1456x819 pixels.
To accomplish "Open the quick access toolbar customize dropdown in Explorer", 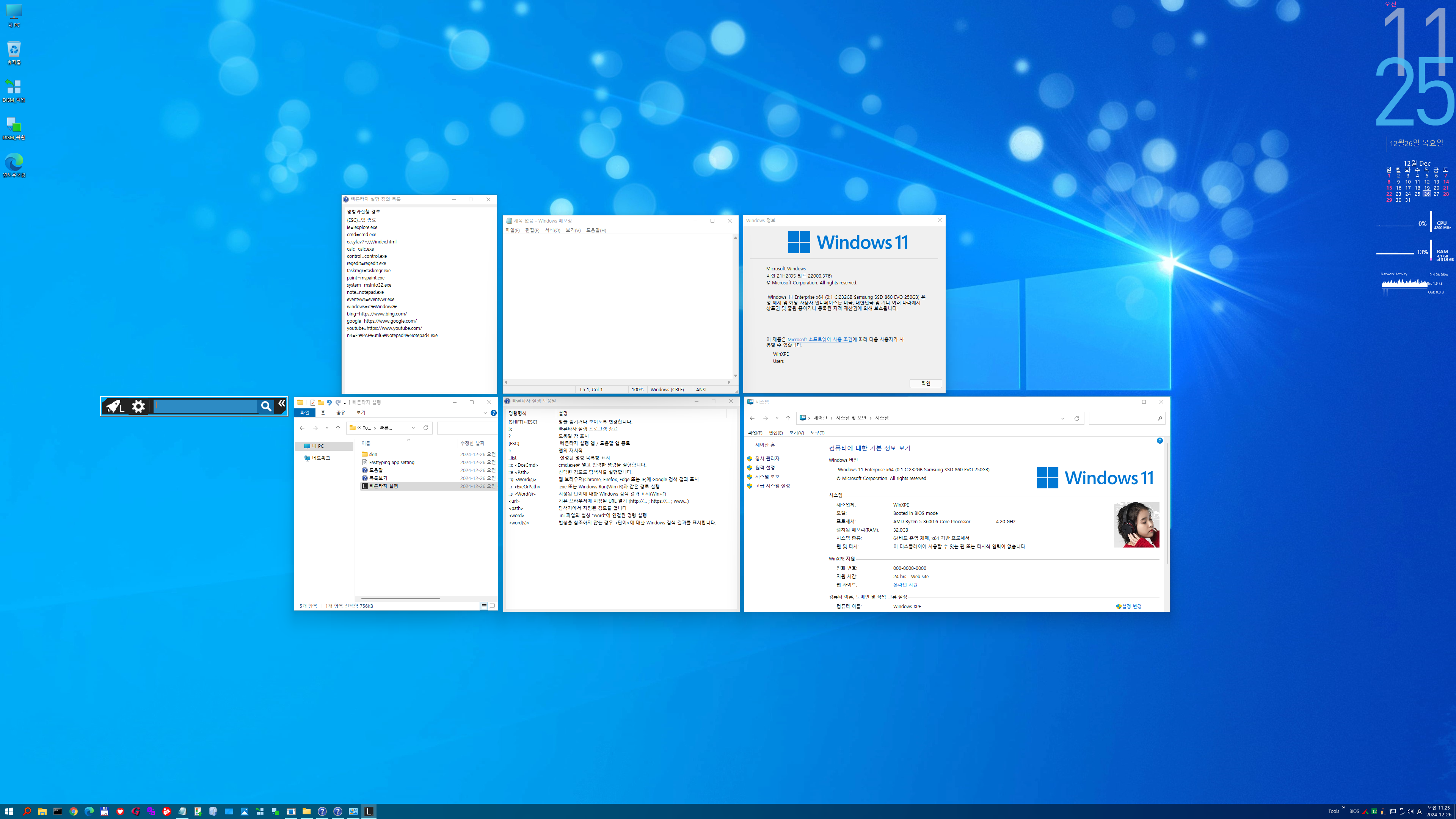I will [345, 403].
